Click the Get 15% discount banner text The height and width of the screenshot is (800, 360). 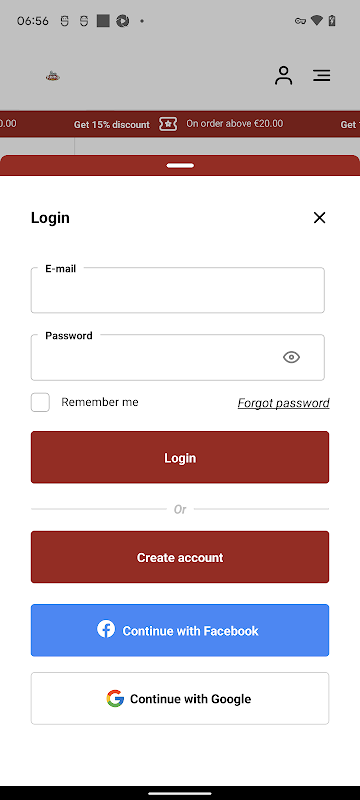click(x=112, y=124)
